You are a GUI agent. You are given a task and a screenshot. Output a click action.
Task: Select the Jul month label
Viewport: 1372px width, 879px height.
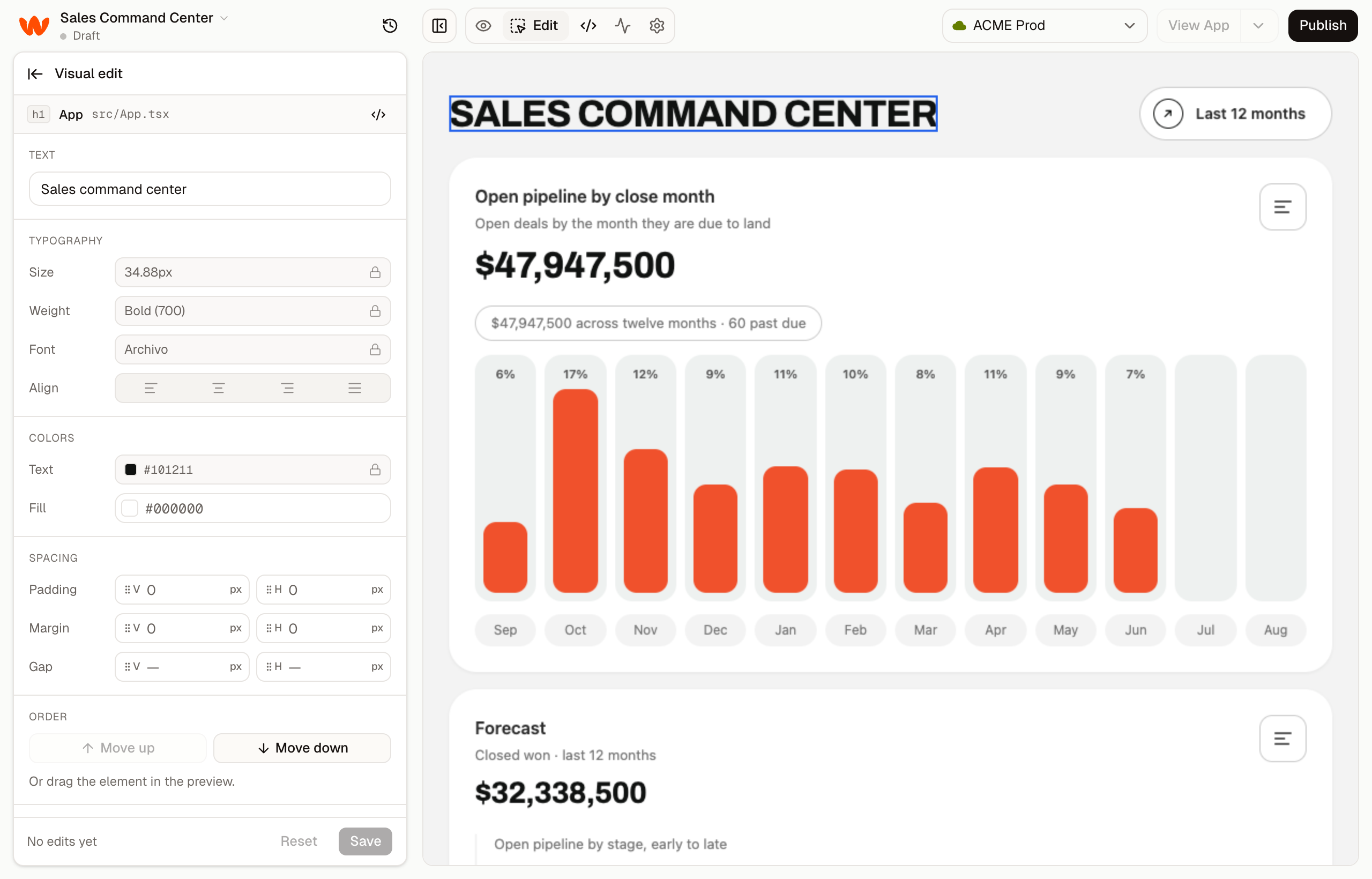[1205, 630]
